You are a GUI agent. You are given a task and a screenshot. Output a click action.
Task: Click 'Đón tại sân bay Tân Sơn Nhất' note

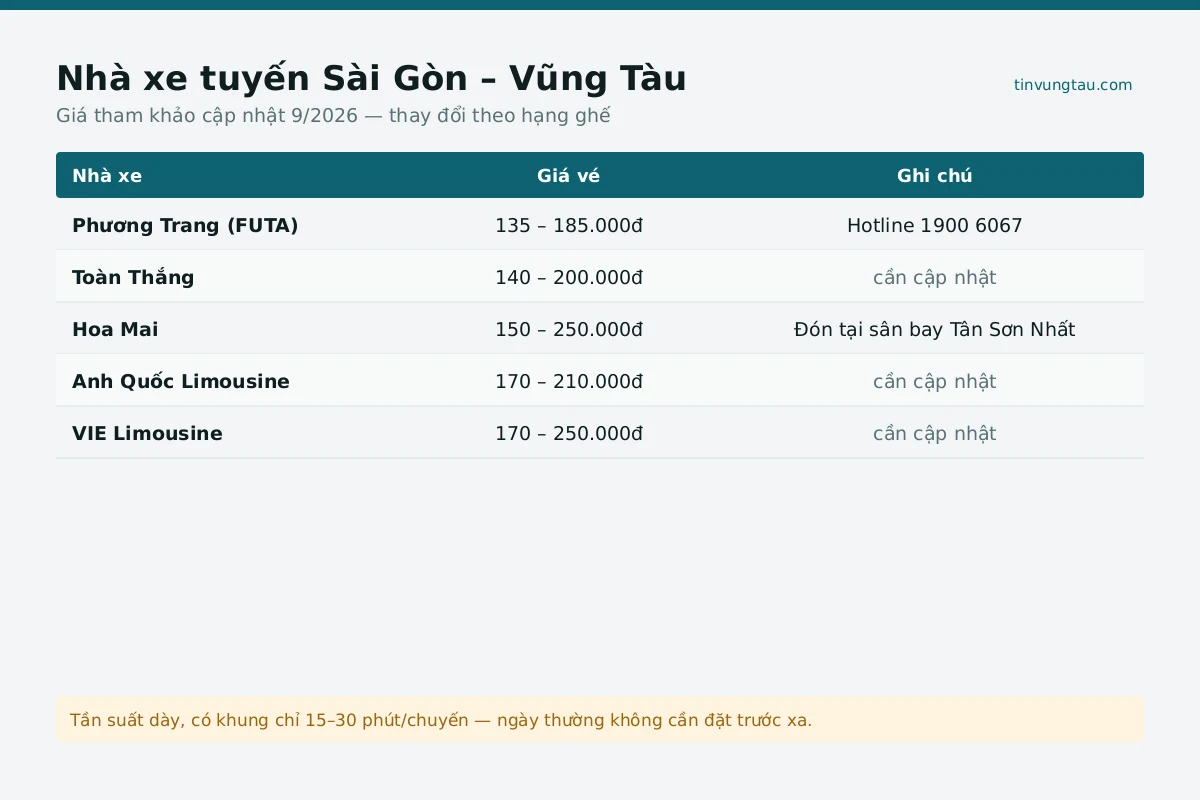pyautogui.click(x=934, y=330)
